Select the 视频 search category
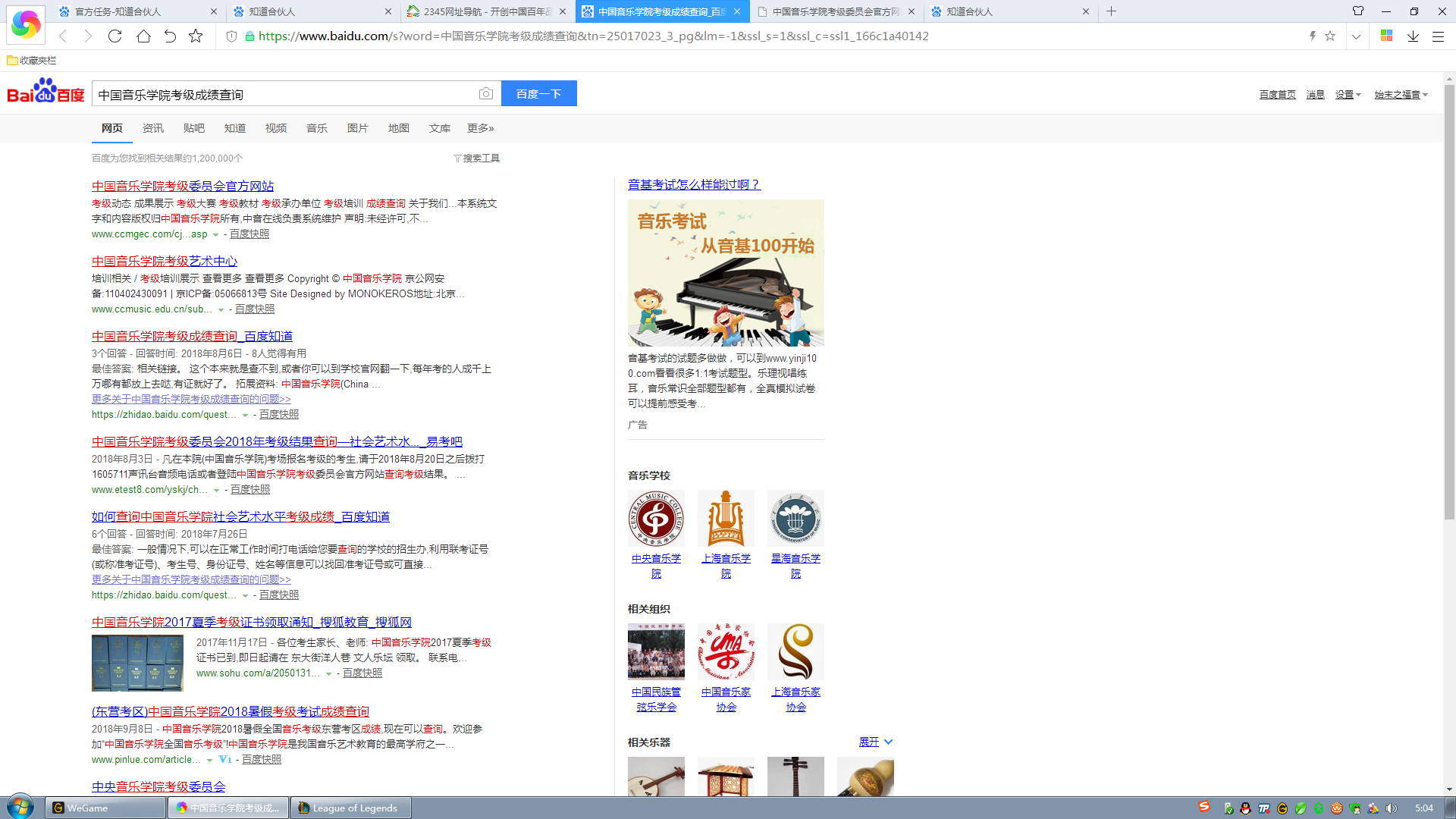The height and width of the screenshot is (819, 1456). click(276, 128)
